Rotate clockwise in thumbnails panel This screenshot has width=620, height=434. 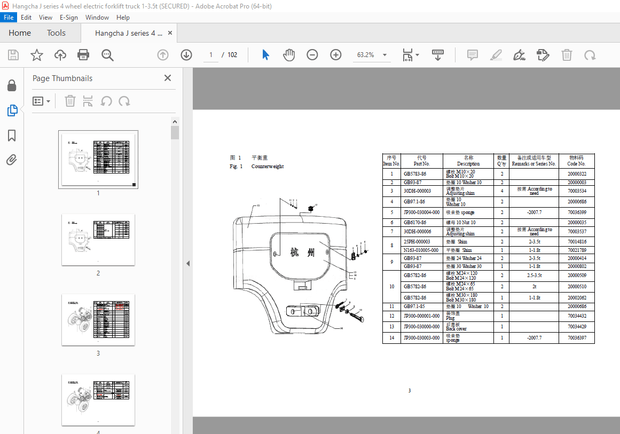(124, 101)
